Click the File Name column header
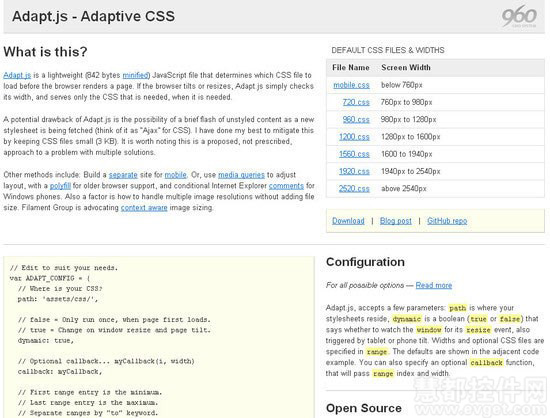This screenshot has width=550, height=418. (x=351, y=67)
